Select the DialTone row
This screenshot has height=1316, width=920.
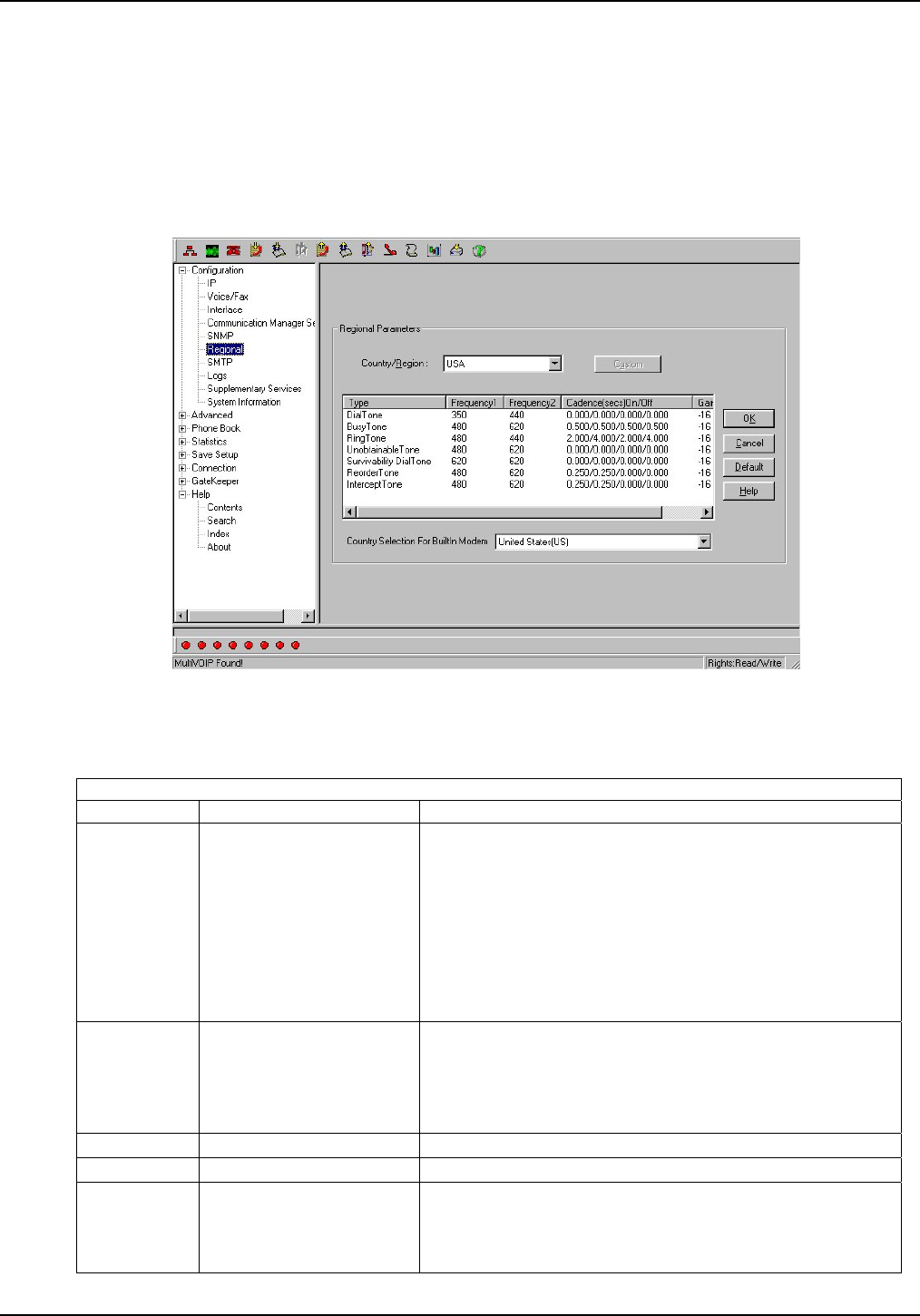tap(528, 415)
